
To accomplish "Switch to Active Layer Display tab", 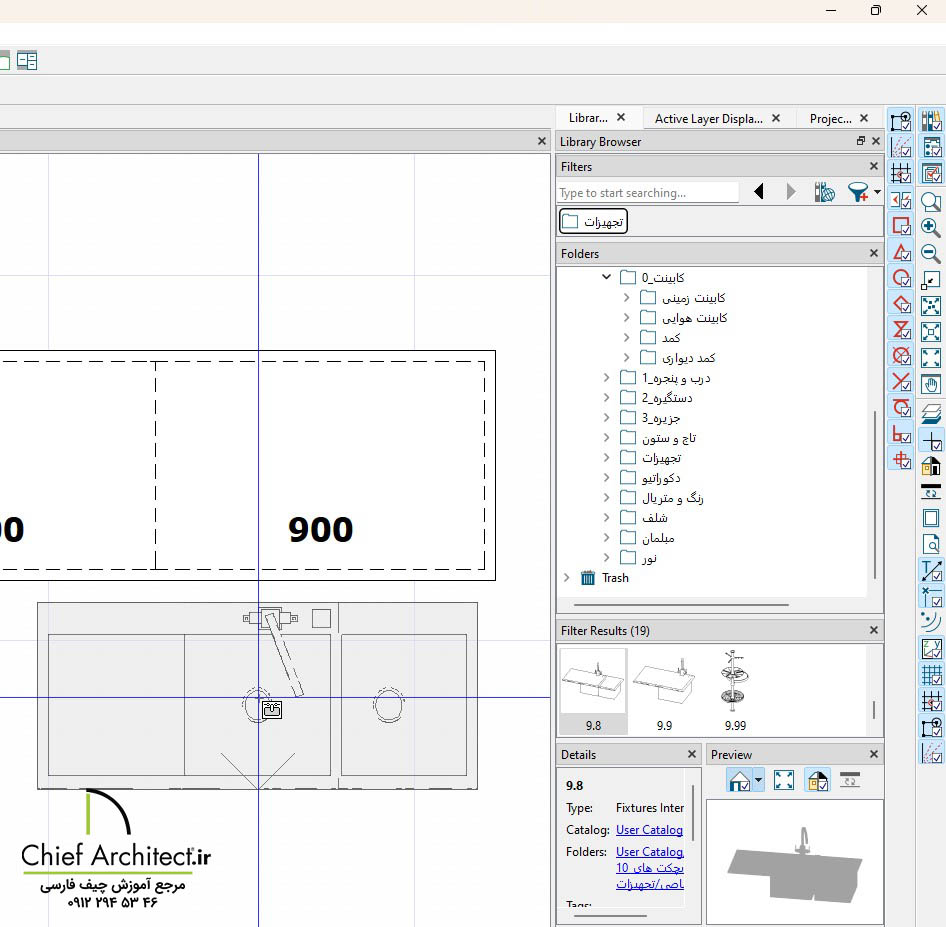I will [708, 118].
